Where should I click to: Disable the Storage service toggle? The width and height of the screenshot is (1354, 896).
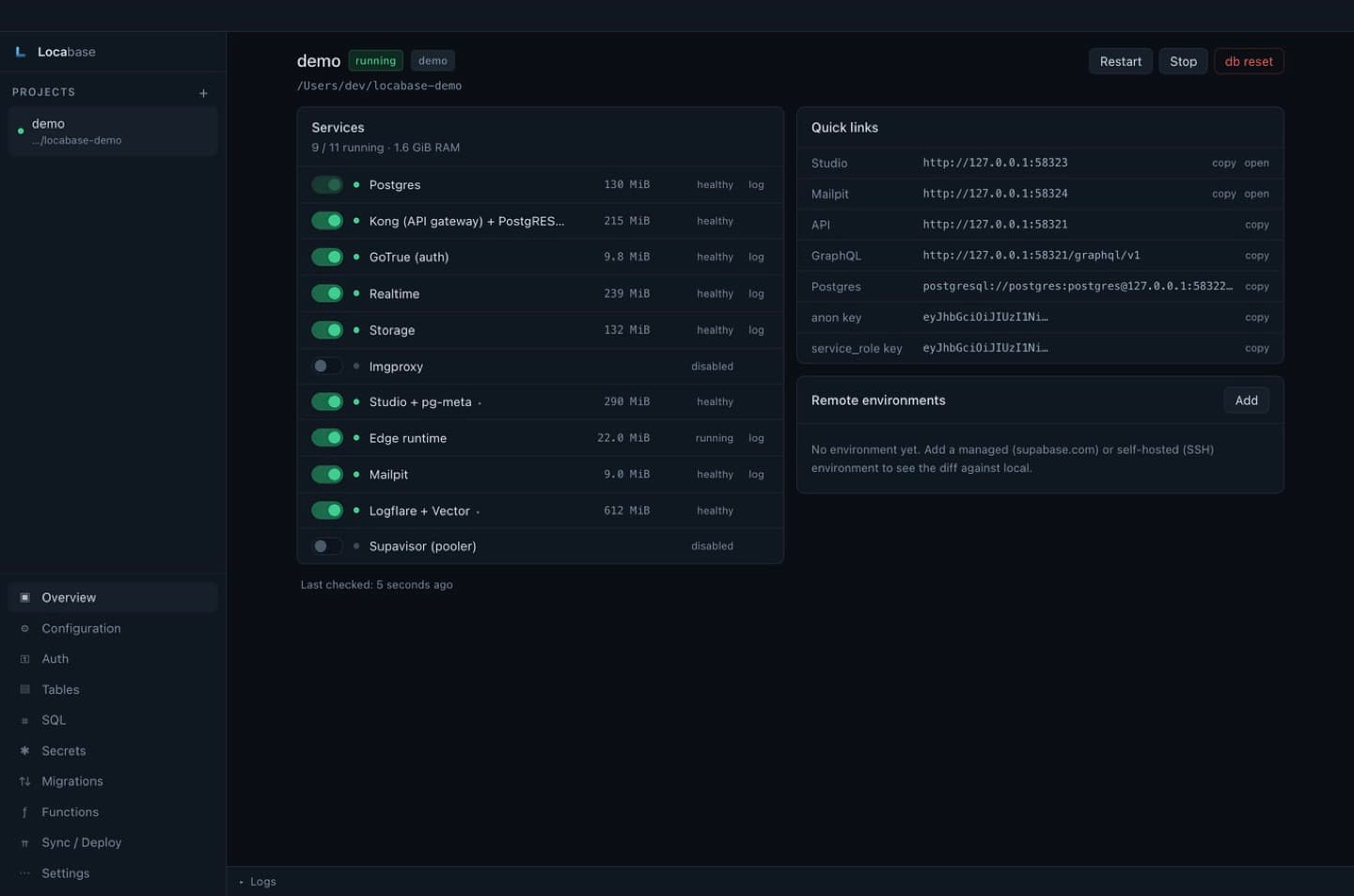click(x=327, y=330)
